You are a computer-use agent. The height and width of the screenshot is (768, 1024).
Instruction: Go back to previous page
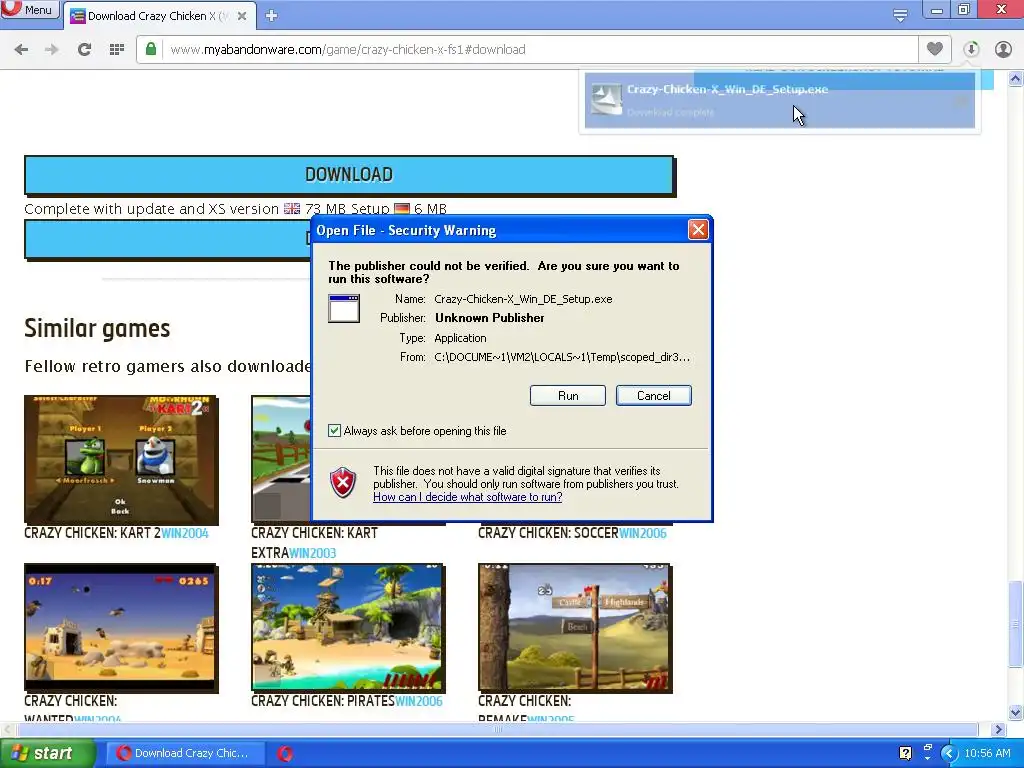tap(21, 50)
